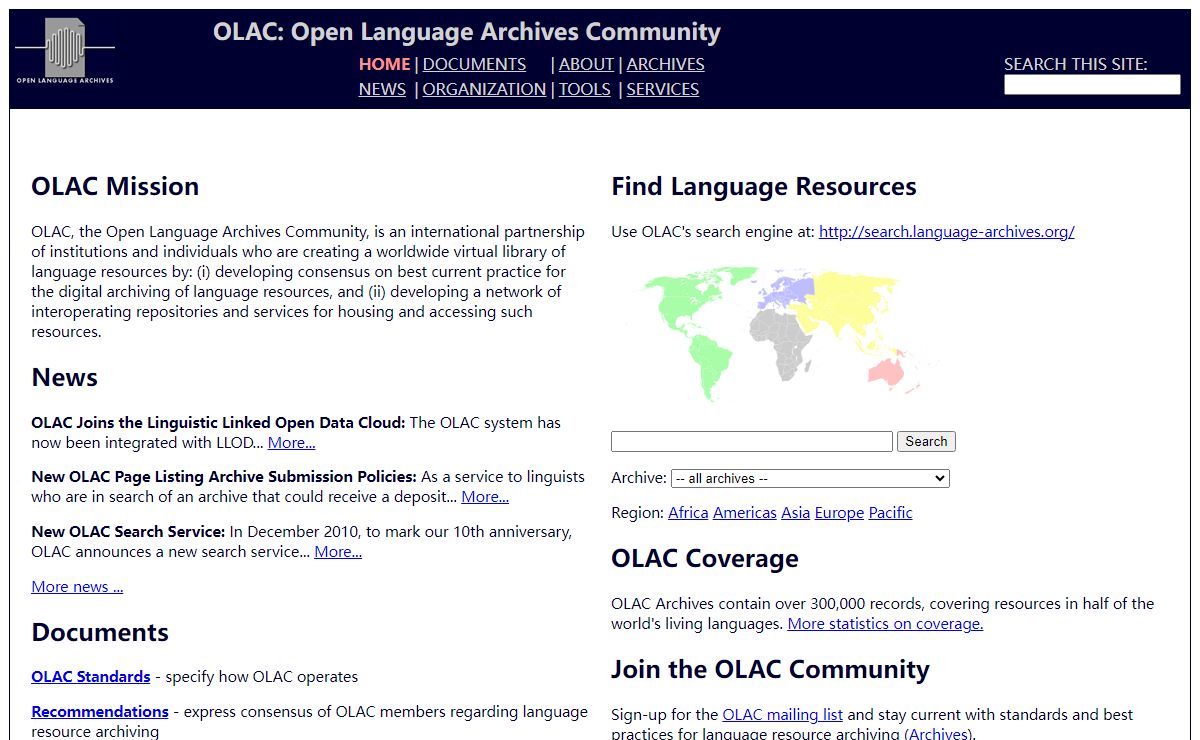Screen dimensions: 1200x740
Task: Click the OLAC Coverage heading
Action: pos(705,559)
